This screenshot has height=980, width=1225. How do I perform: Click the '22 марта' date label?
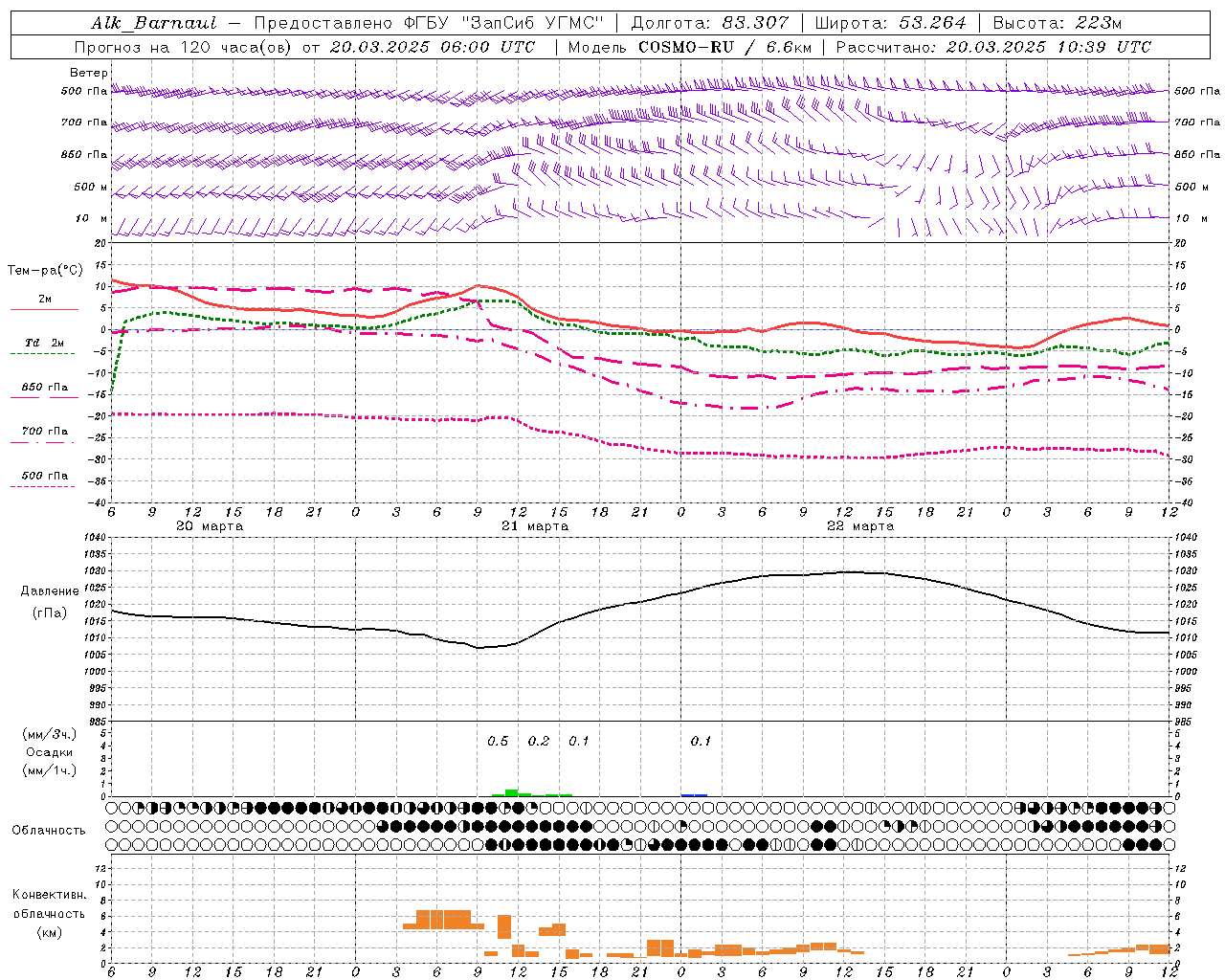tap(860, 526)
